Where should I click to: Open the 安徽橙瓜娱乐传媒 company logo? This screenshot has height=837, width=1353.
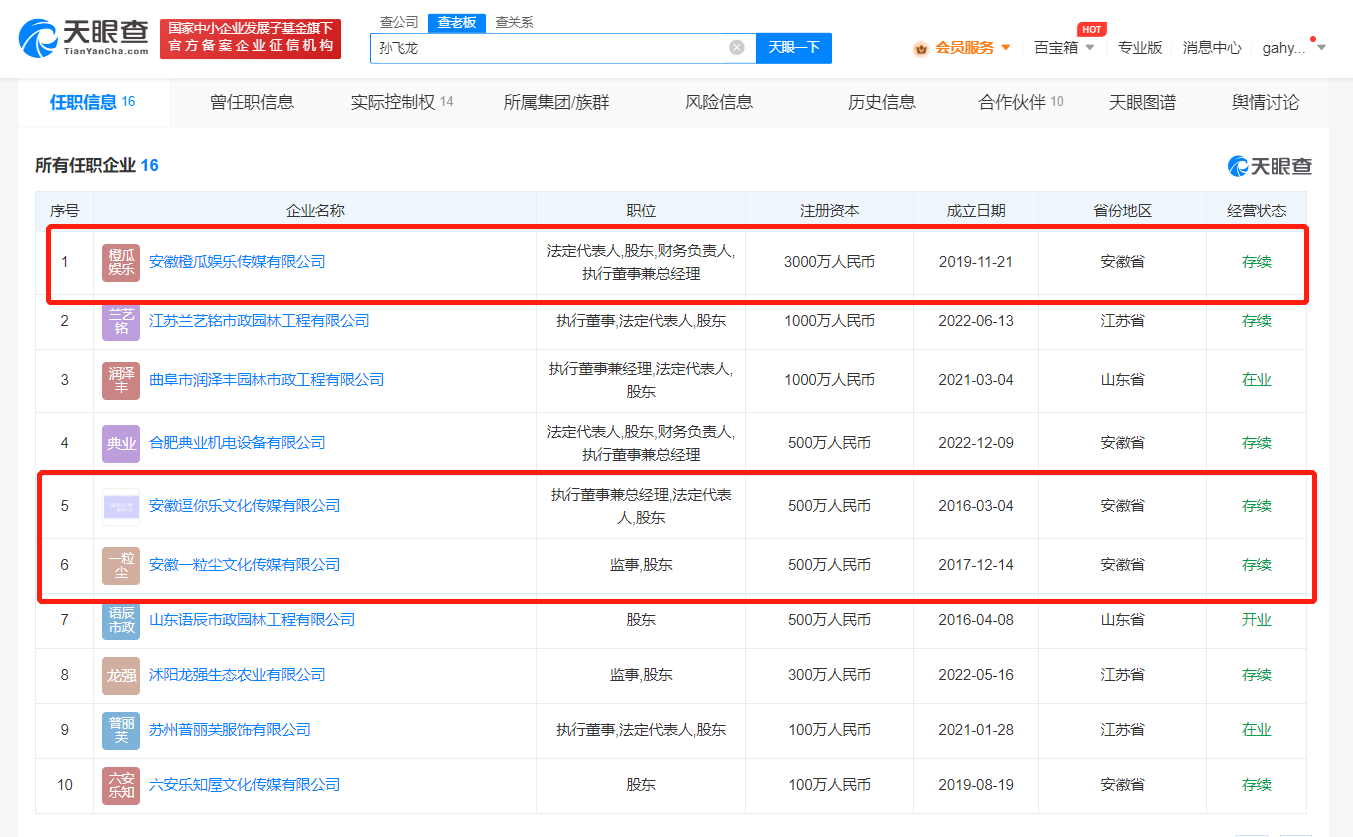(x=121, y=262)
